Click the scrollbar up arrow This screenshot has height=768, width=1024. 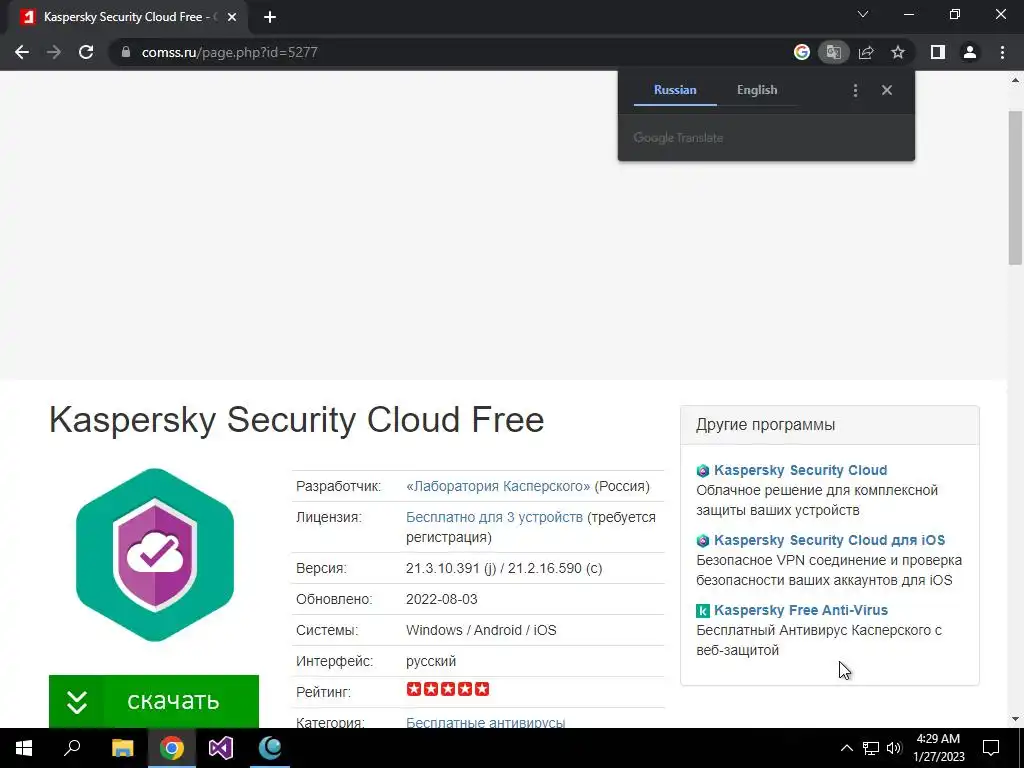point(1016,80)
